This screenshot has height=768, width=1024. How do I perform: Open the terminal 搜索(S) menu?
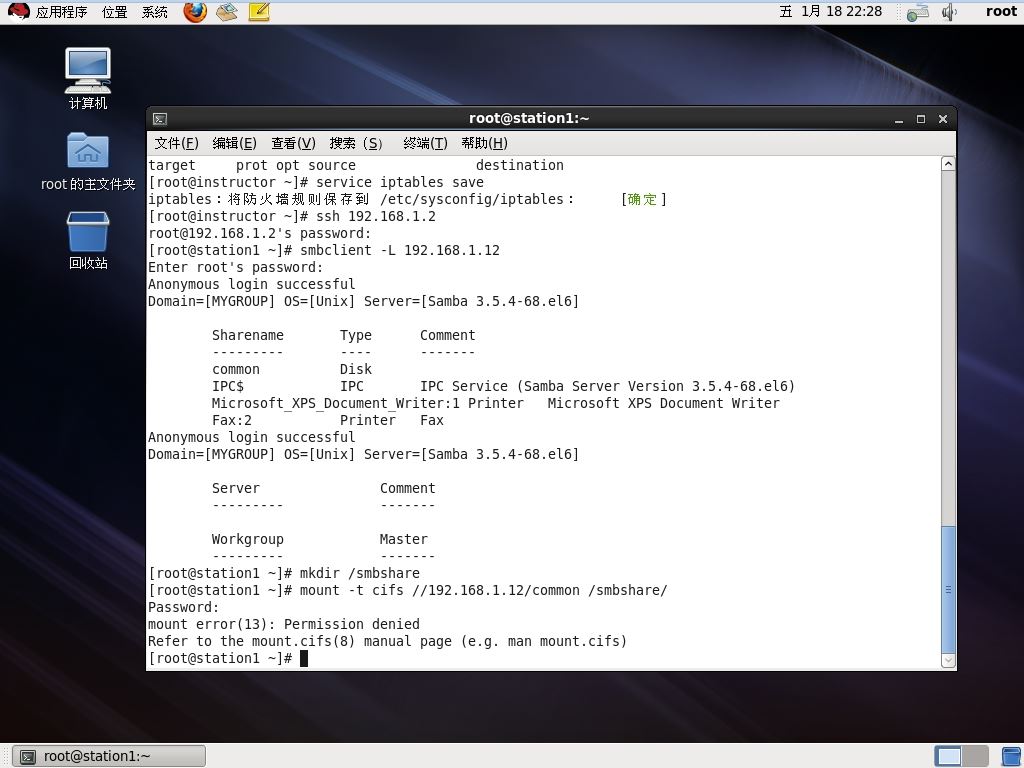point(356,143)
